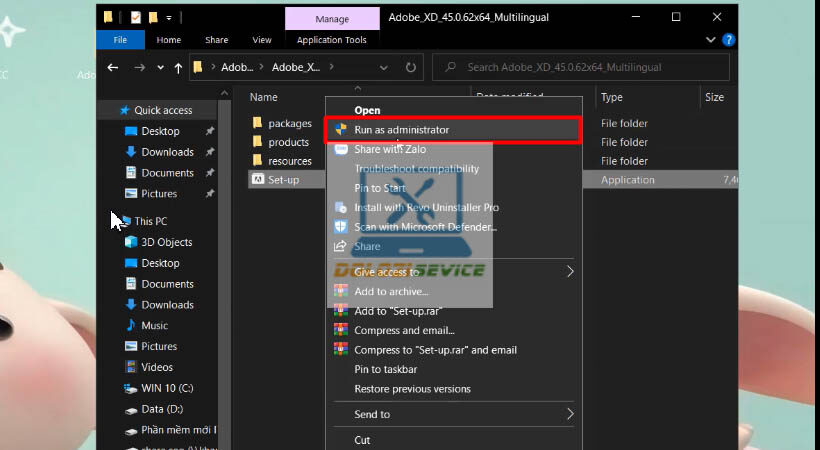Open the Phần mềm mới drive

click(x=178, y=430)
